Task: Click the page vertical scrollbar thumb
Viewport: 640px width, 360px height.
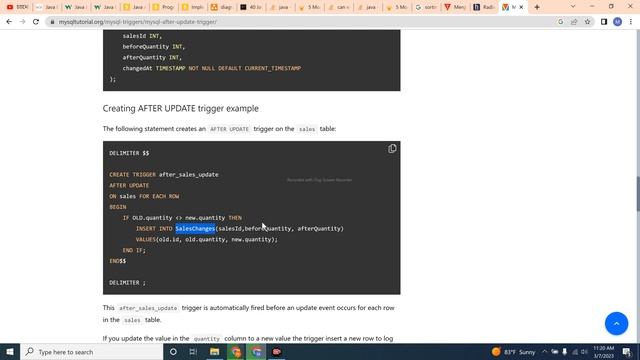Action: [x=638, y=194]
